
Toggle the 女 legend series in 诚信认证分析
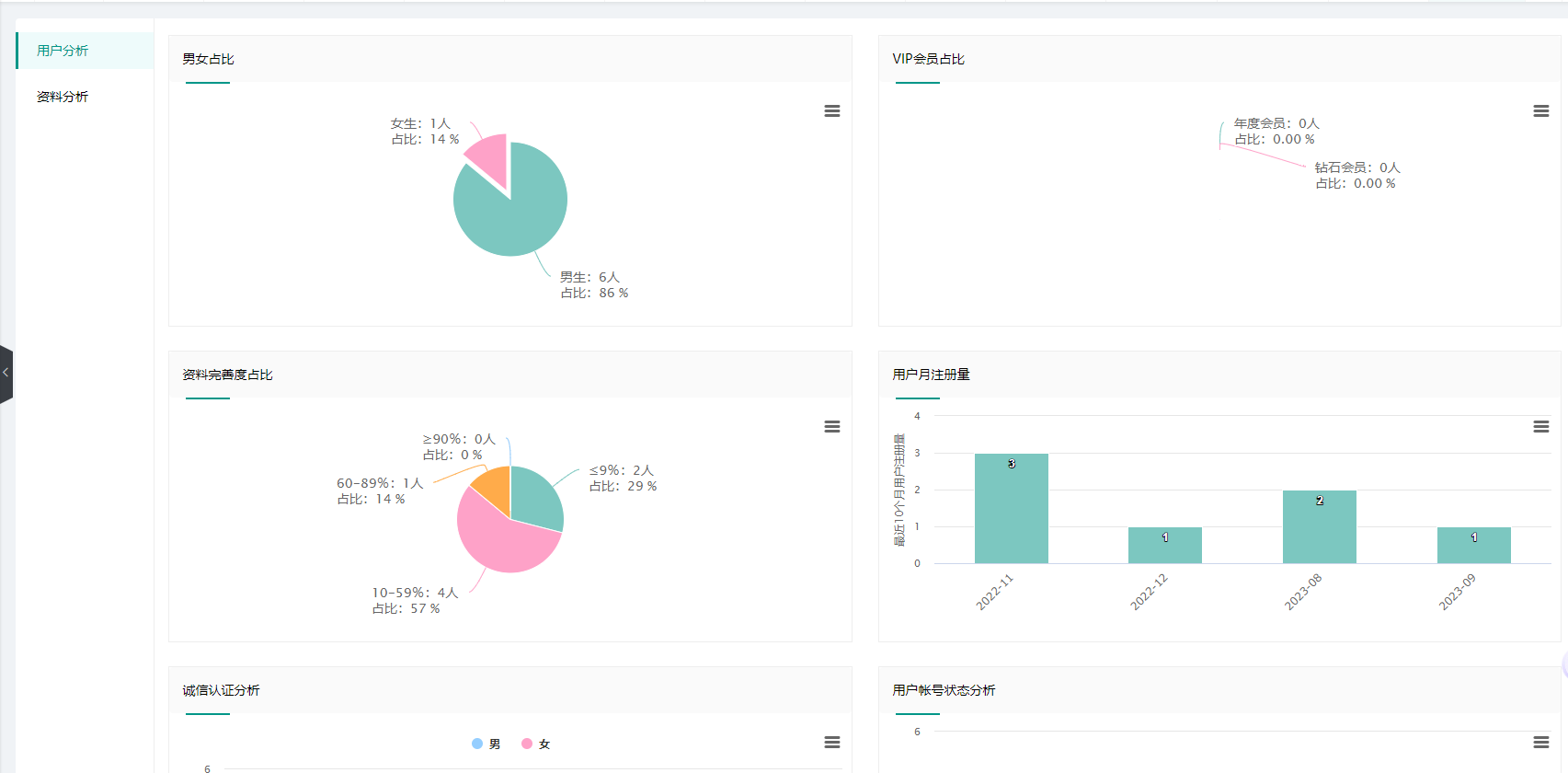[536, 744]
